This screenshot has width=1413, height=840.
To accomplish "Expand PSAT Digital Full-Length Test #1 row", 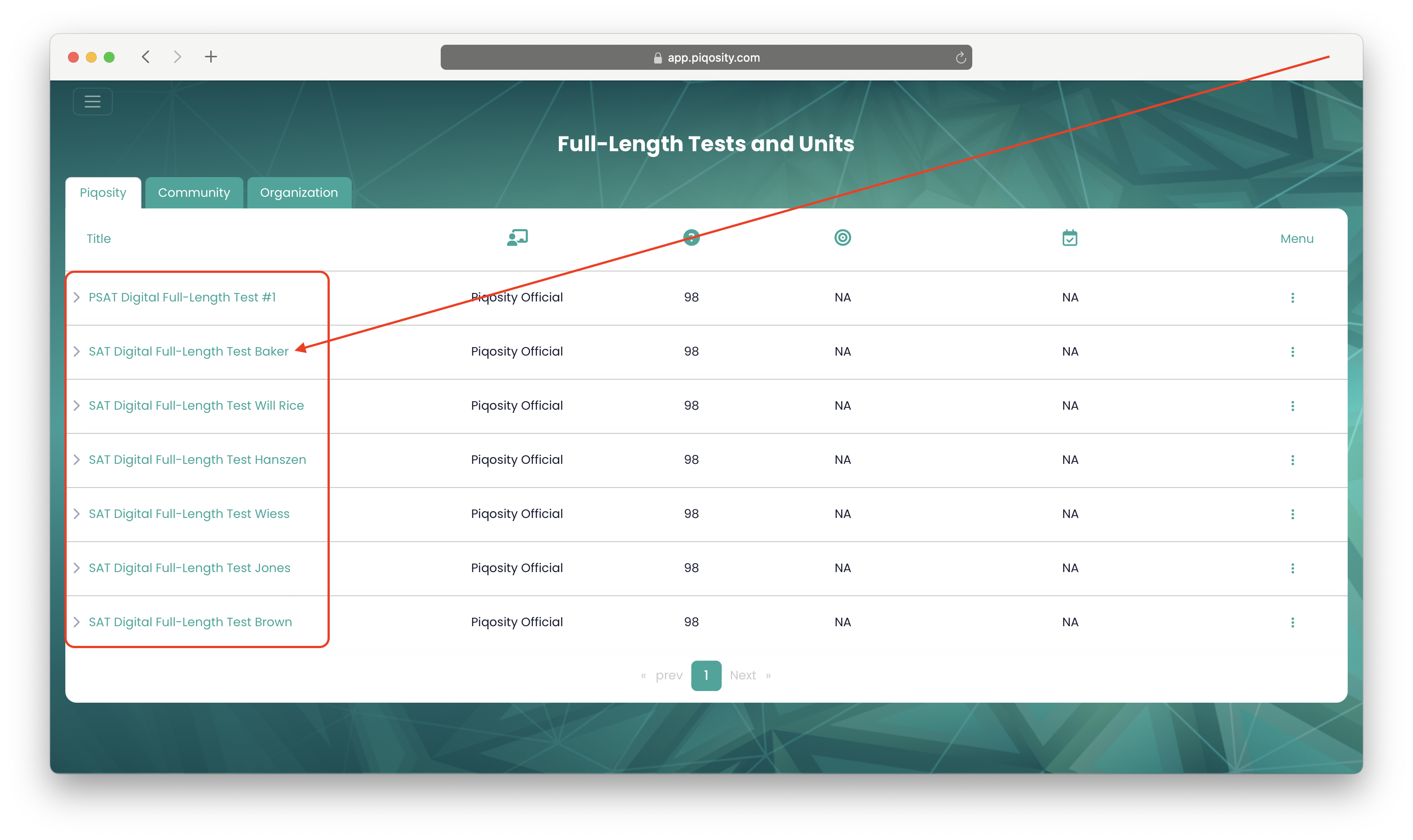I will (77, 298).
